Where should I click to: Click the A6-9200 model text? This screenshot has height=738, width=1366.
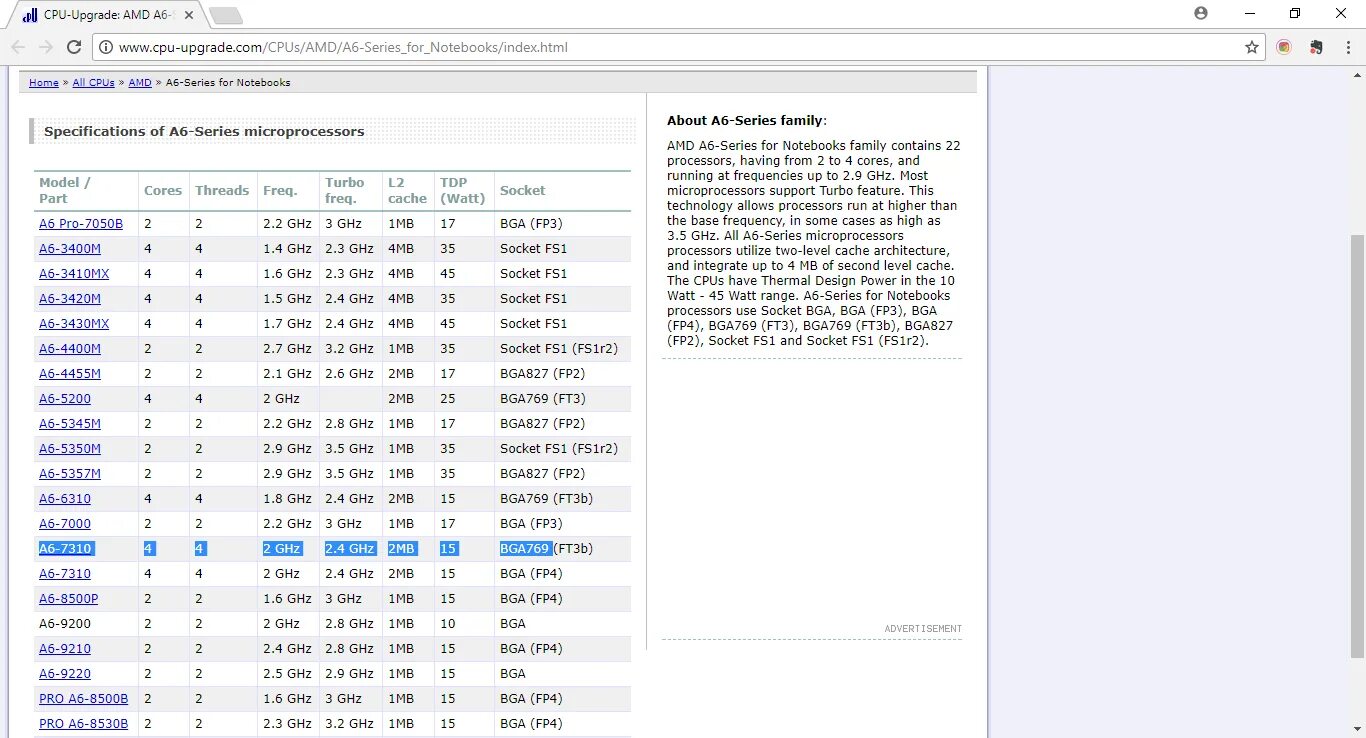coord(65,623)
